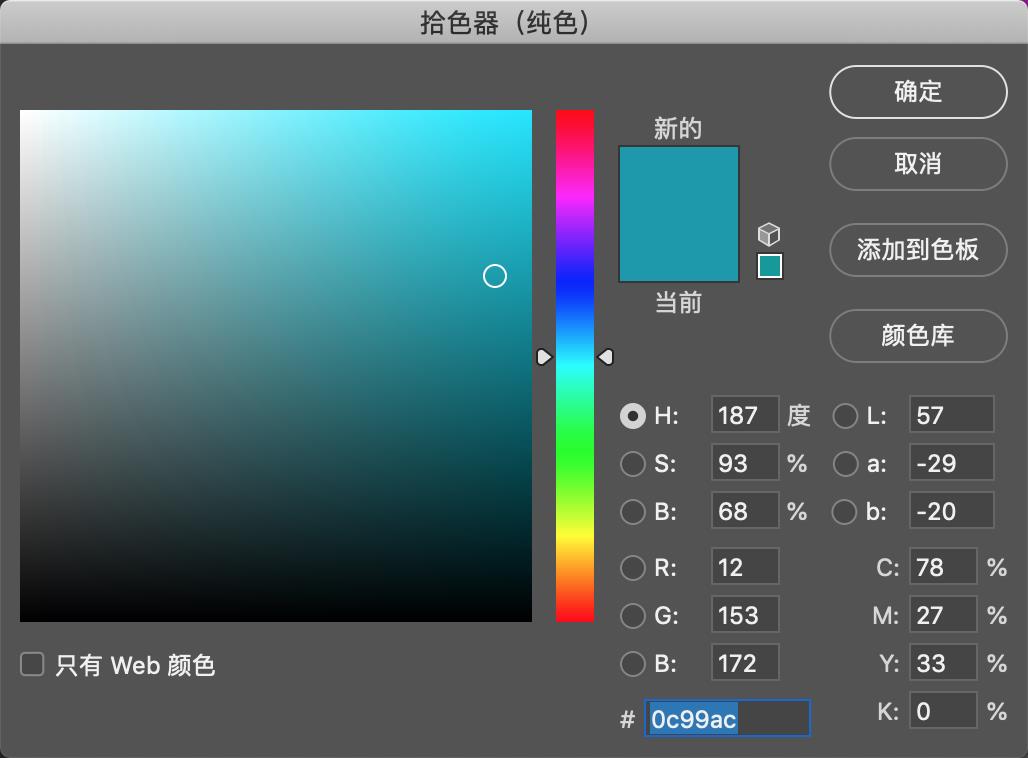Click the K black percentage field
Viewport: 1028px width, 758px height.
[942, 712]
